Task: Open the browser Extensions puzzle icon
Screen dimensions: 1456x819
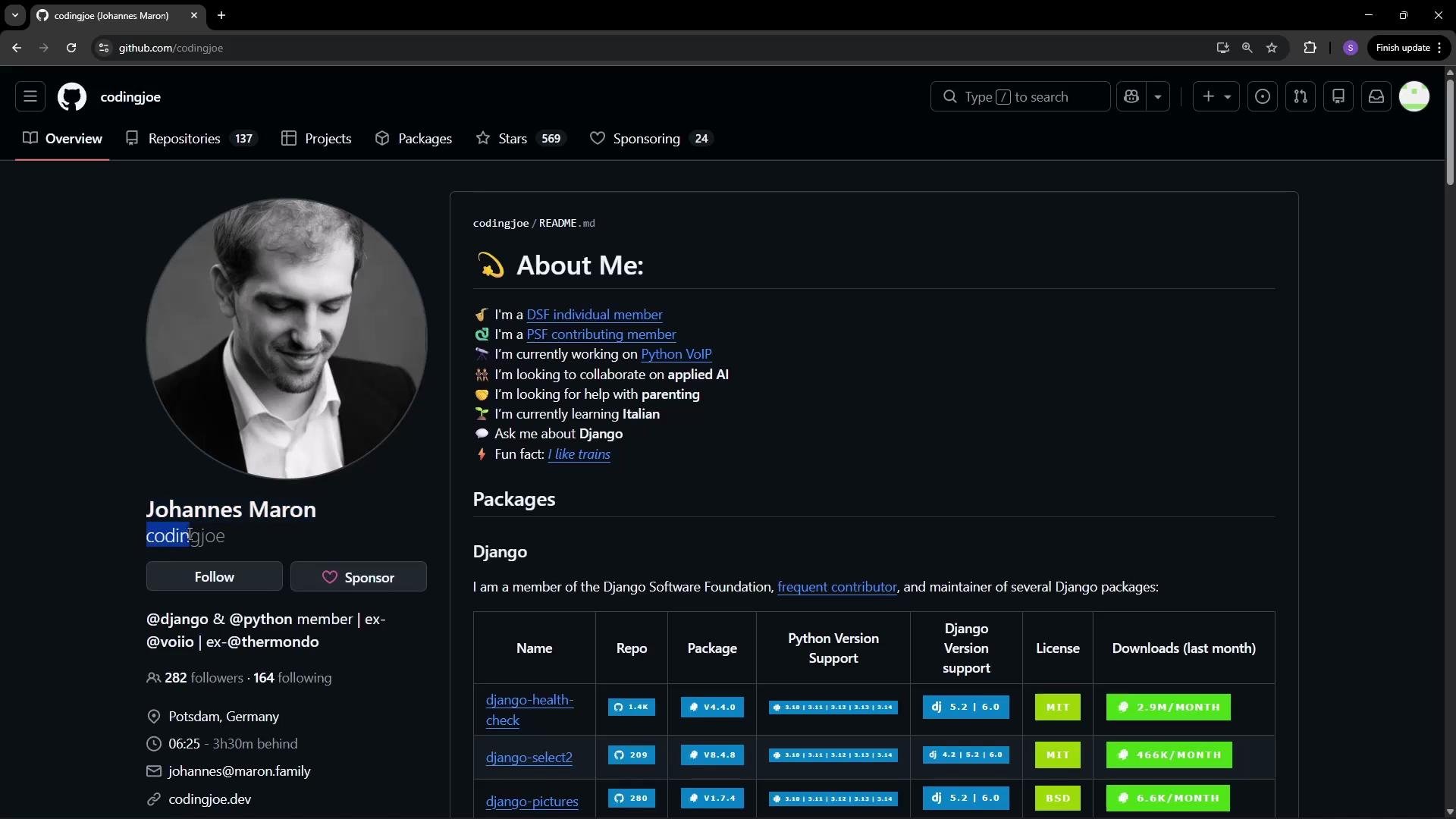Action: coord(1310,48)
